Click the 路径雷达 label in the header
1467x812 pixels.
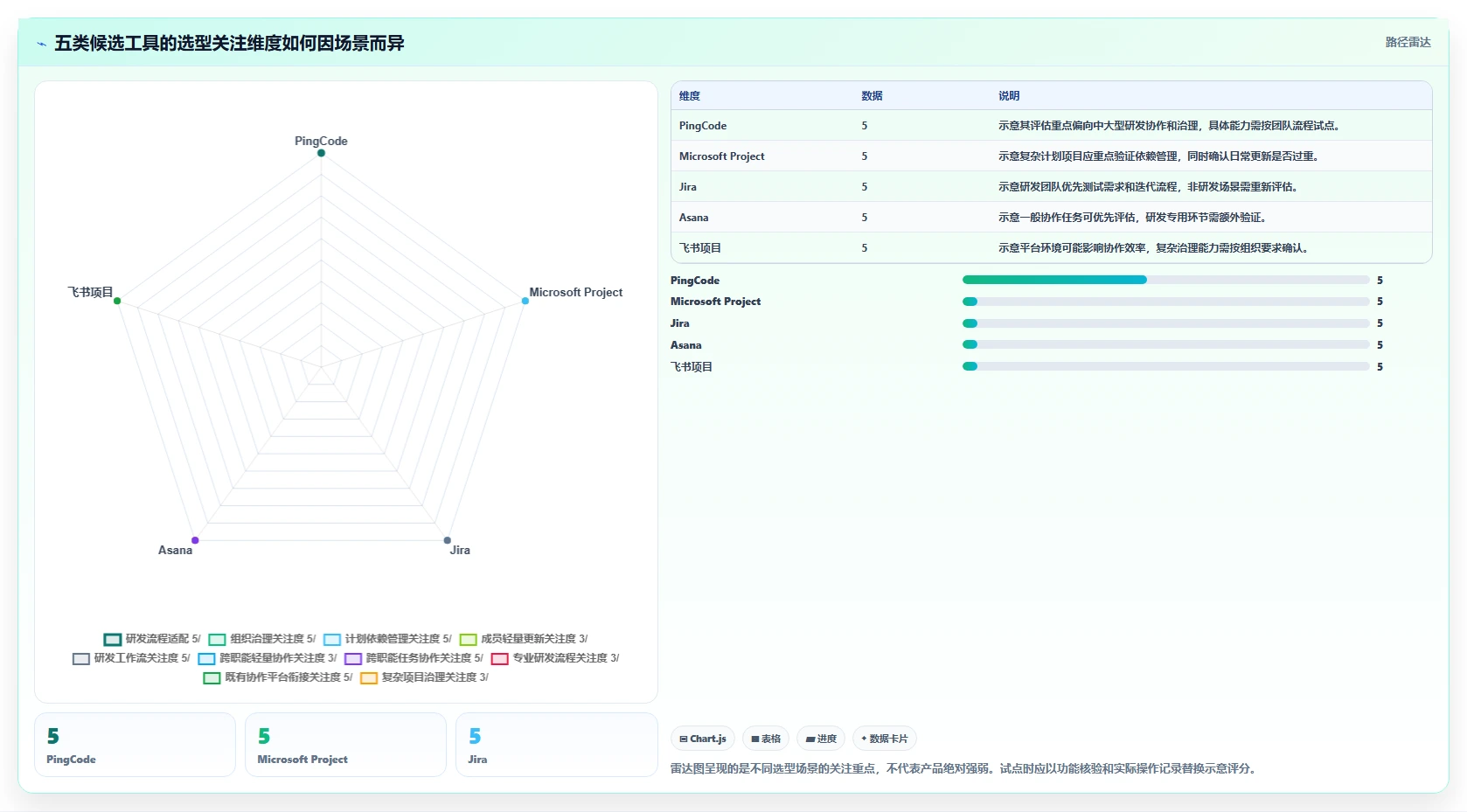[x=1408, y=42]
